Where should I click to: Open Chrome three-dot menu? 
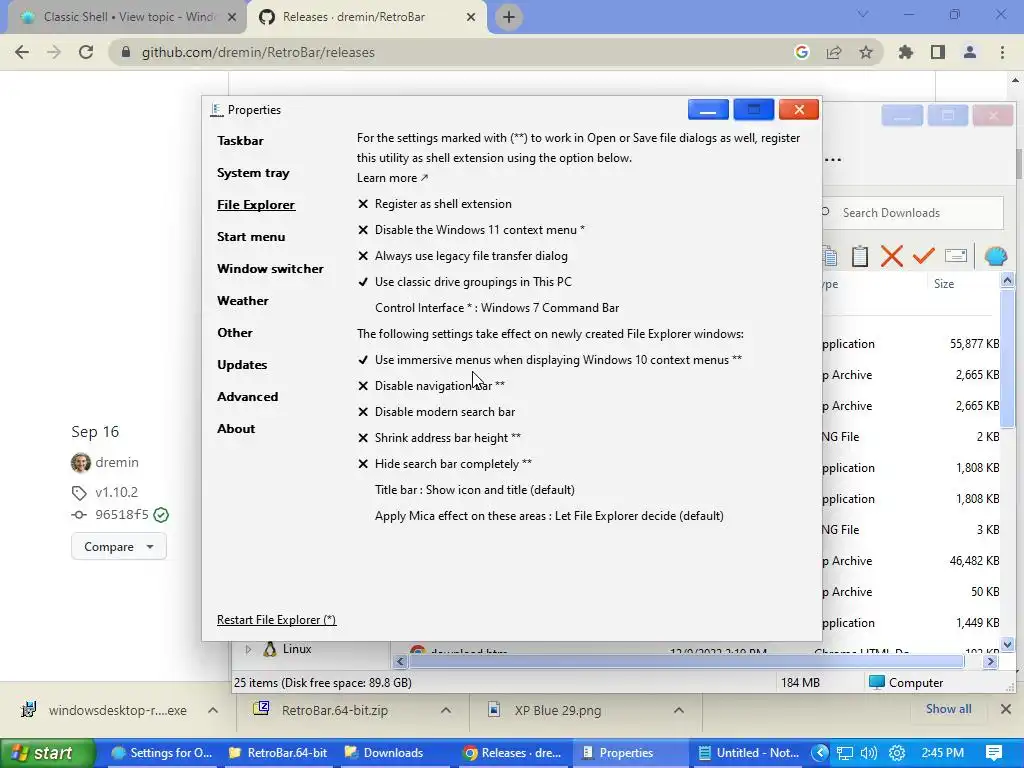[1002, 52]
